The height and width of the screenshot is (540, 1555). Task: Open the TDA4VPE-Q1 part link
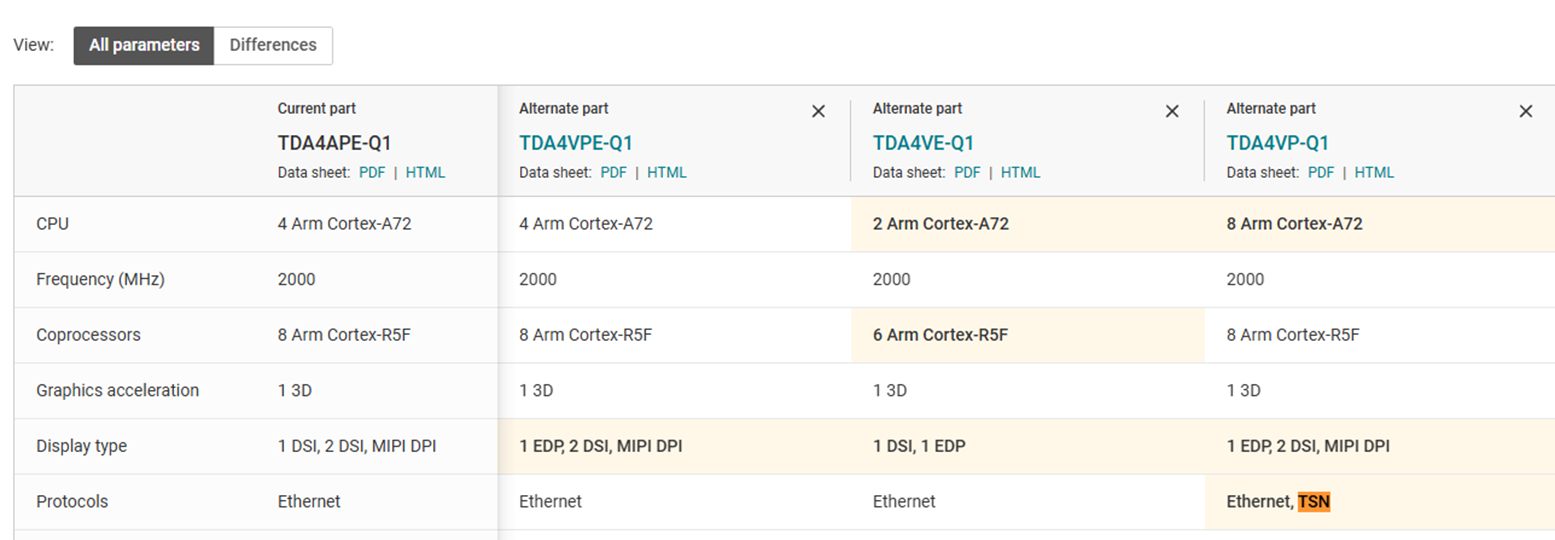pos(576,143)
